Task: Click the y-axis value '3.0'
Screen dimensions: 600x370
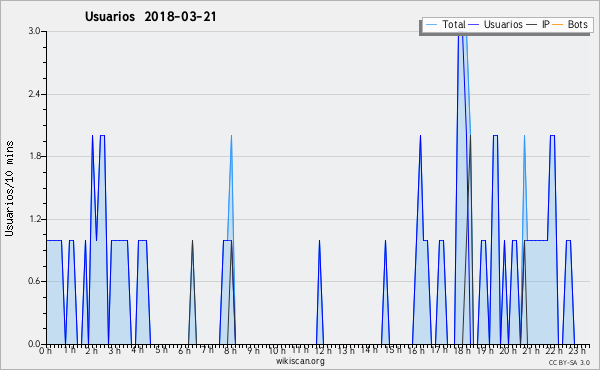Action: pos(34,31)
